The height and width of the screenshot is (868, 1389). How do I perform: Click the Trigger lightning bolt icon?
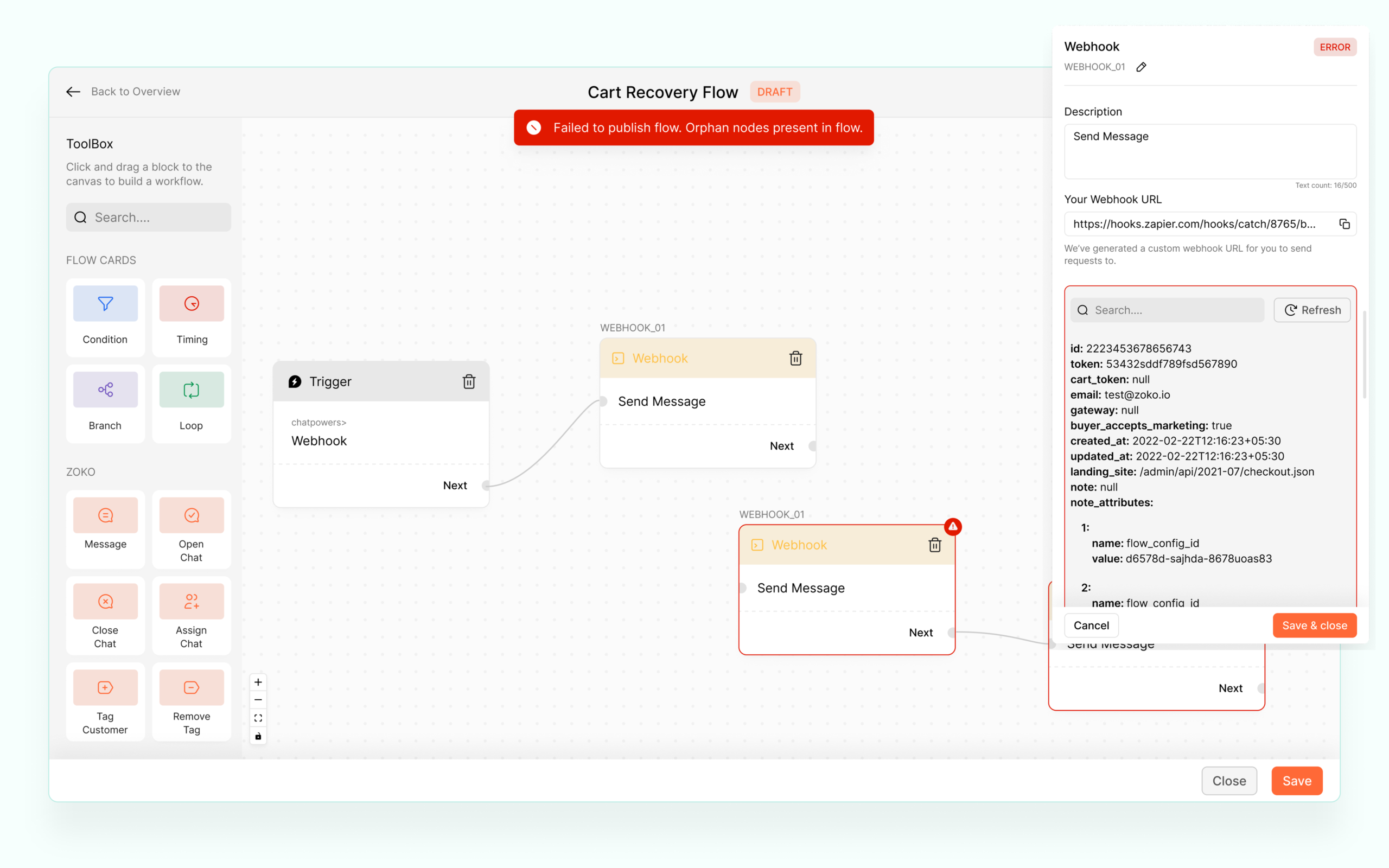(295, 382)
